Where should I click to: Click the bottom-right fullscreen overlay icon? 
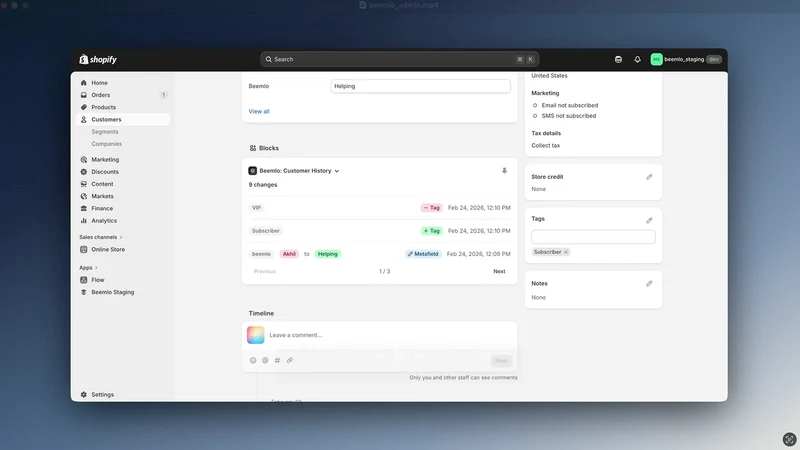789,439
